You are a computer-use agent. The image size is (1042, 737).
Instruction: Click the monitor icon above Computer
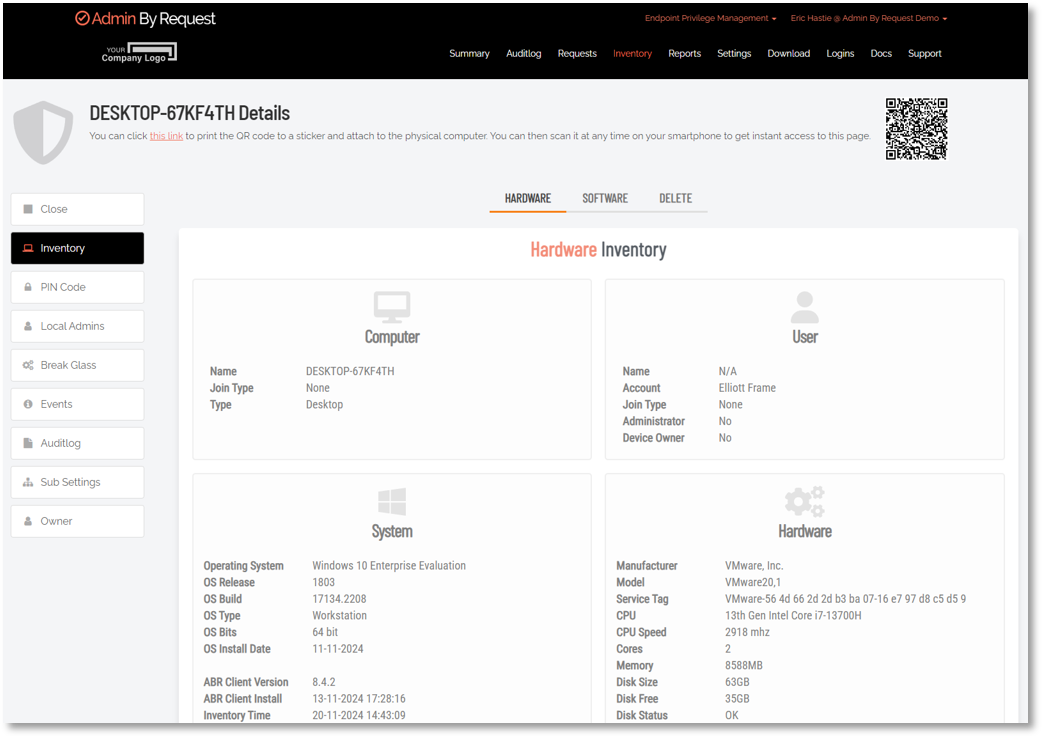[x=392, y=307]
